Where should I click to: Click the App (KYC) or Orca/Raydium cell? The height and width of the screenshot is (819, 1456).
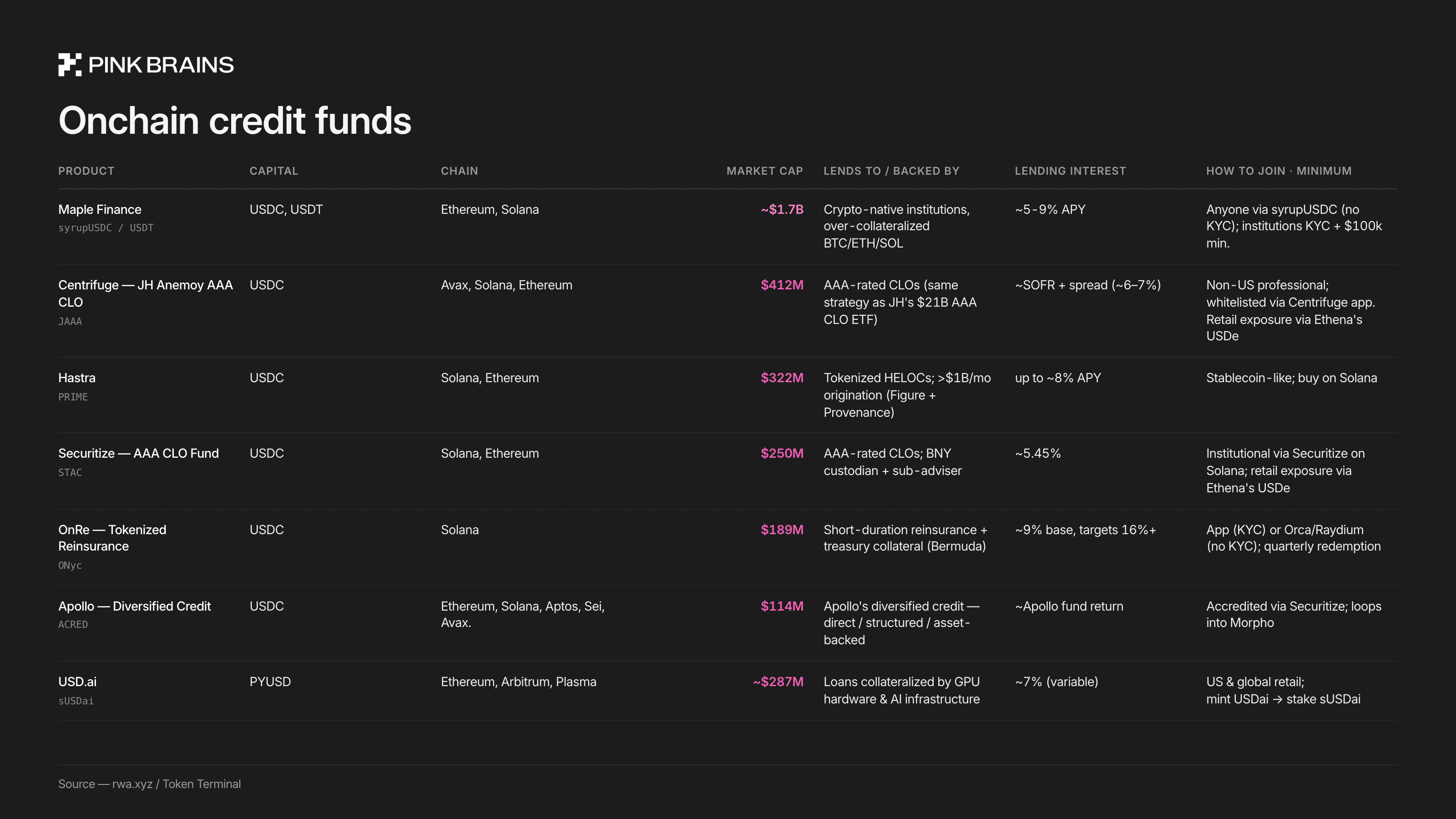click(1293, 537)
